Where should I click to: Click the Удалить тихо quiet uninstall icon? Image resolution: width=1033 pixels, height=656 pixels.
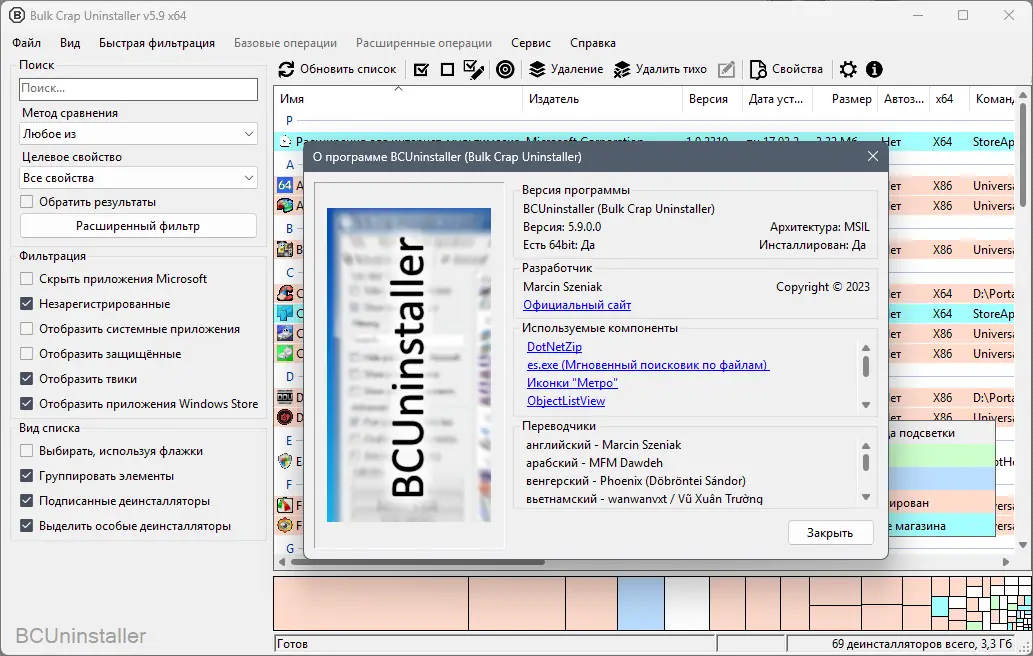click(x=622, y=69)
